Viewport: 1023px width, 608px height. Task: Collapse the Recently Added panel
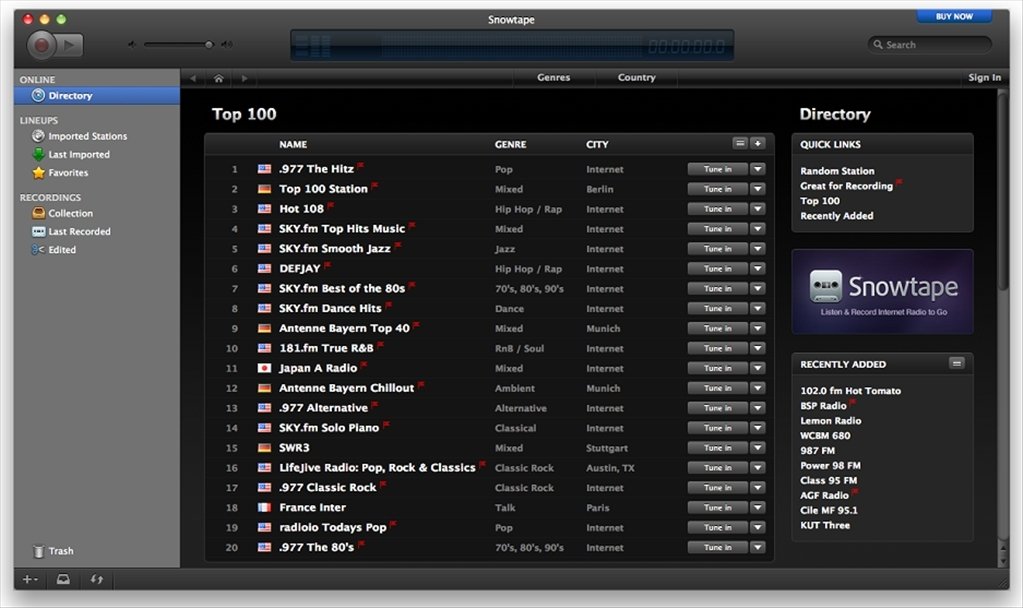pyautogui.click(x=956, y=363)
